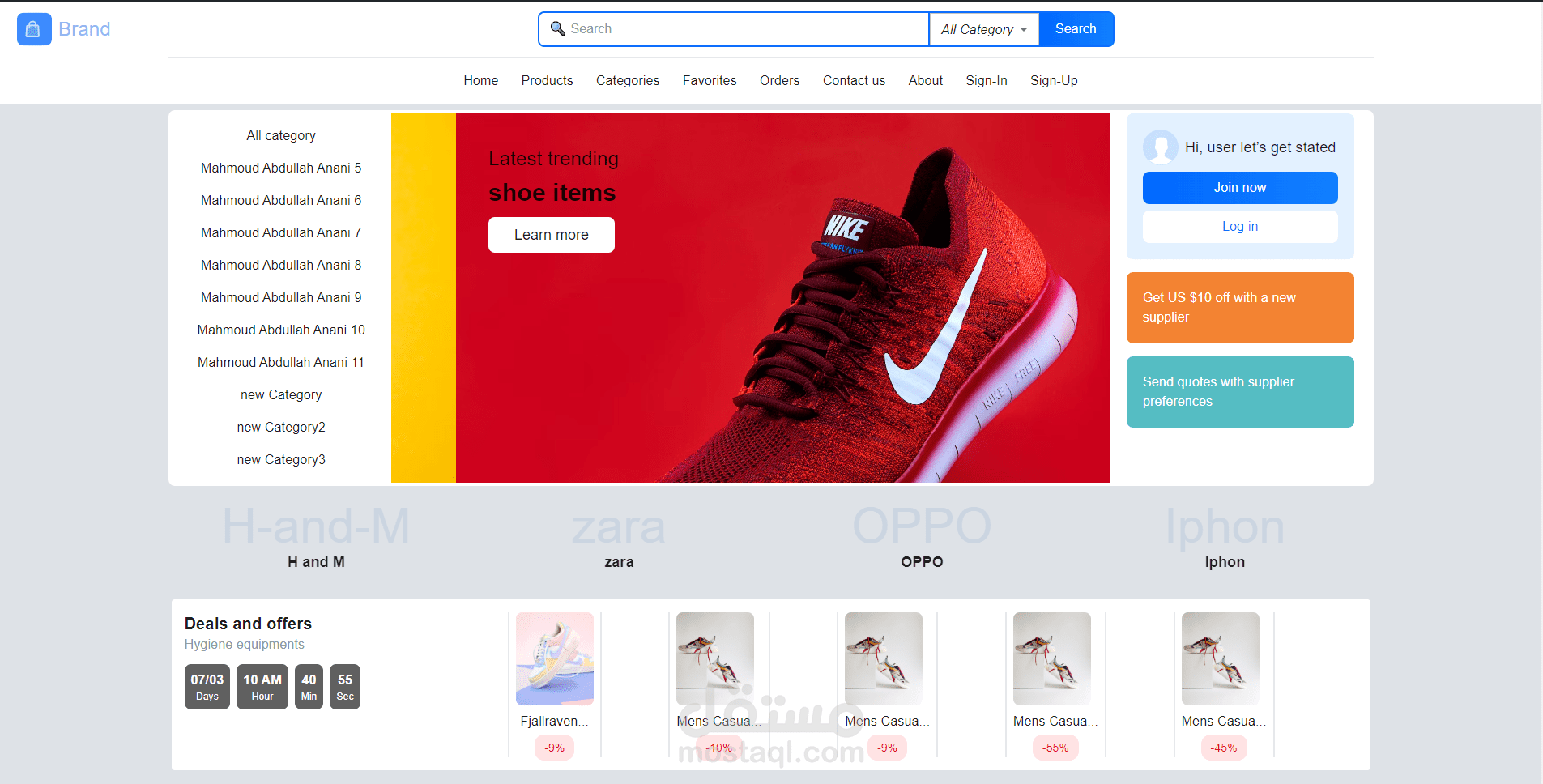
Task: Open the Mens Casua product with -10% discount
Action: 715,659
